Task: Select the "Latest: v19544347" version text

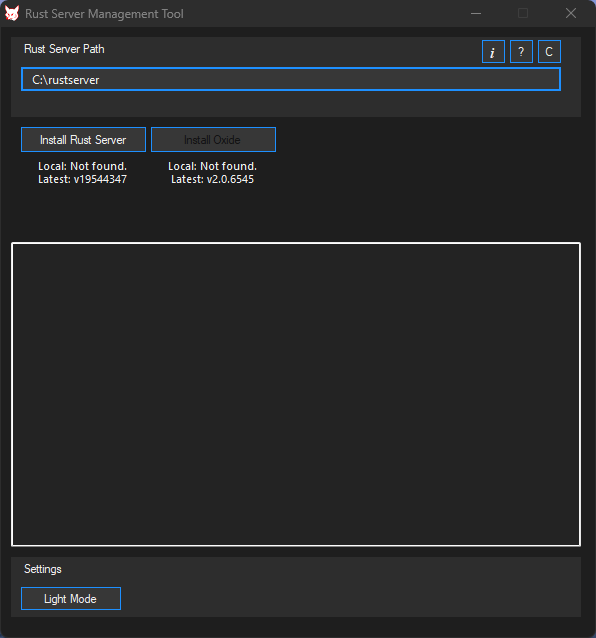Action: tap(83, 179)
